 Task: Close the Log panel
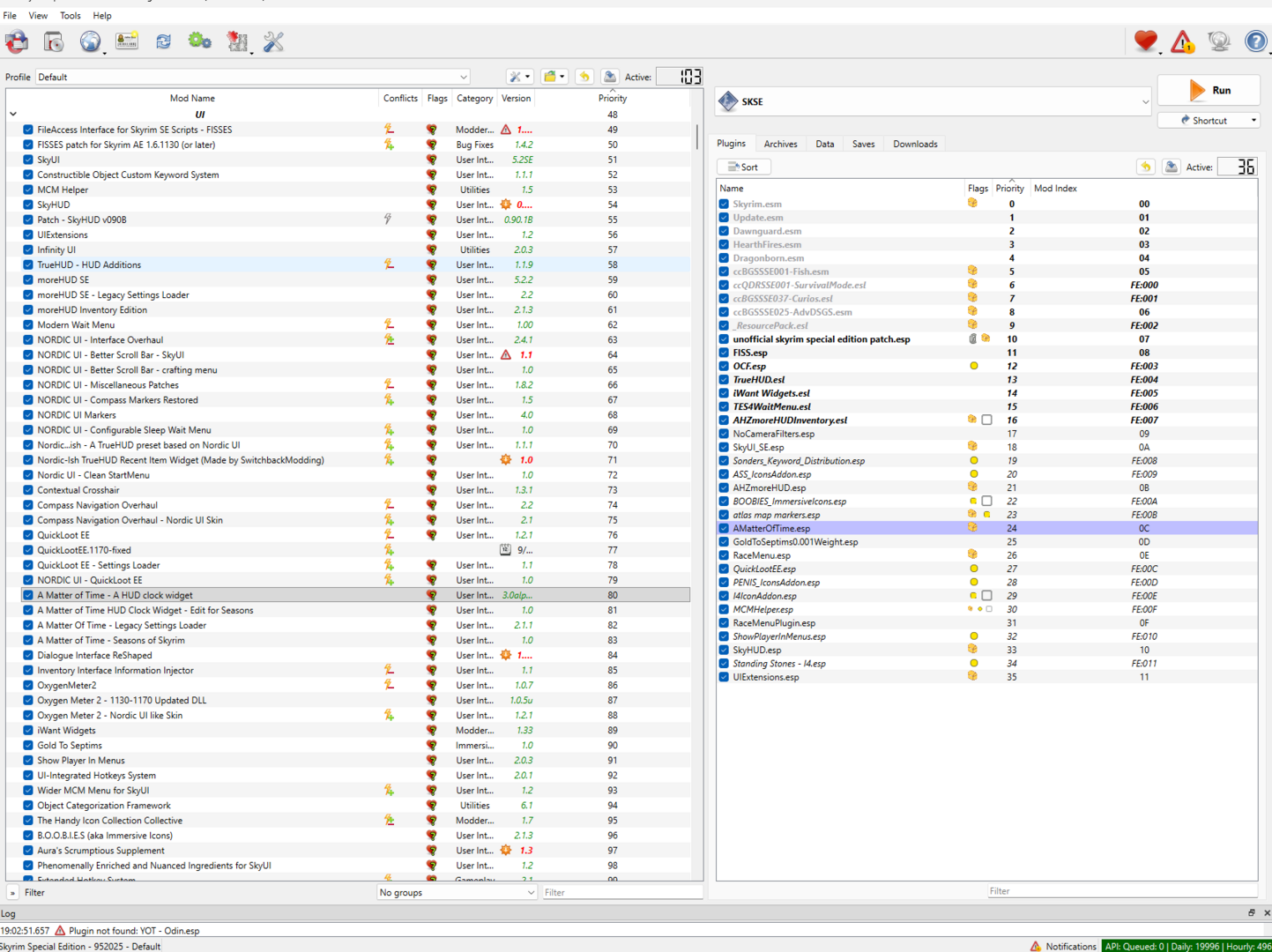click(1267, 913)
